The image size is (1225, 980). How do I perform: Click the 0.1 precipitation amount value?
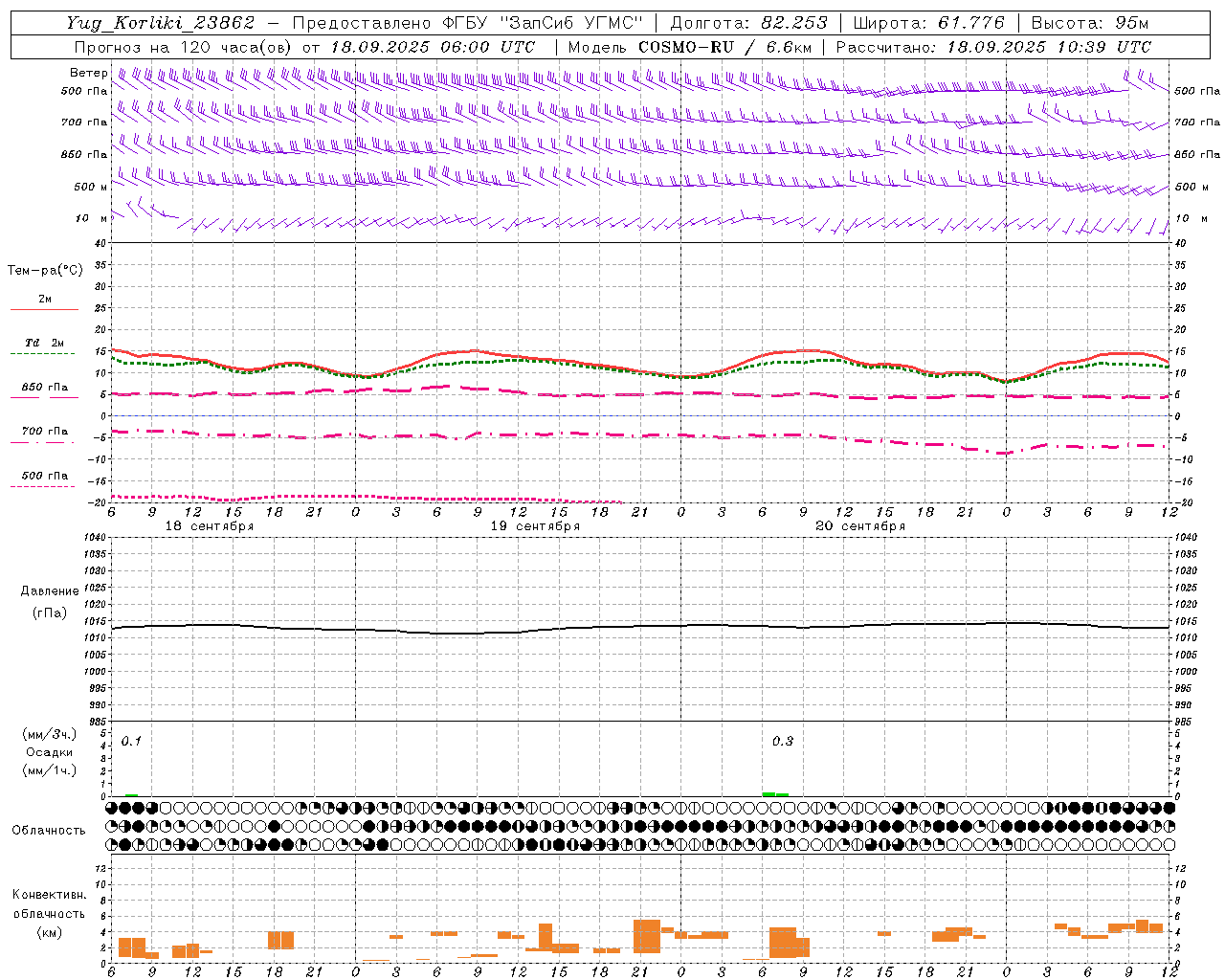(x=131, y=741)
